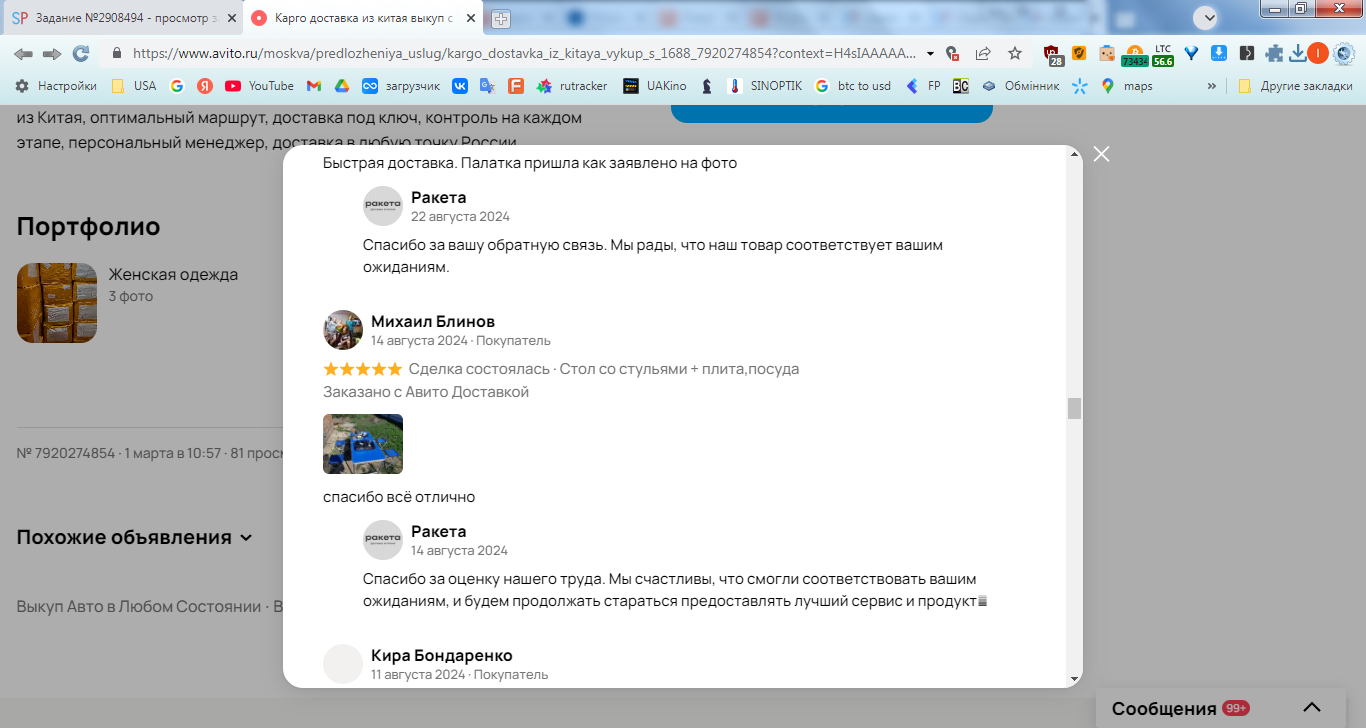Screen dimensions: 1366x728
Task: Expand the Похожие объявления section
Action: coord(134,537)
